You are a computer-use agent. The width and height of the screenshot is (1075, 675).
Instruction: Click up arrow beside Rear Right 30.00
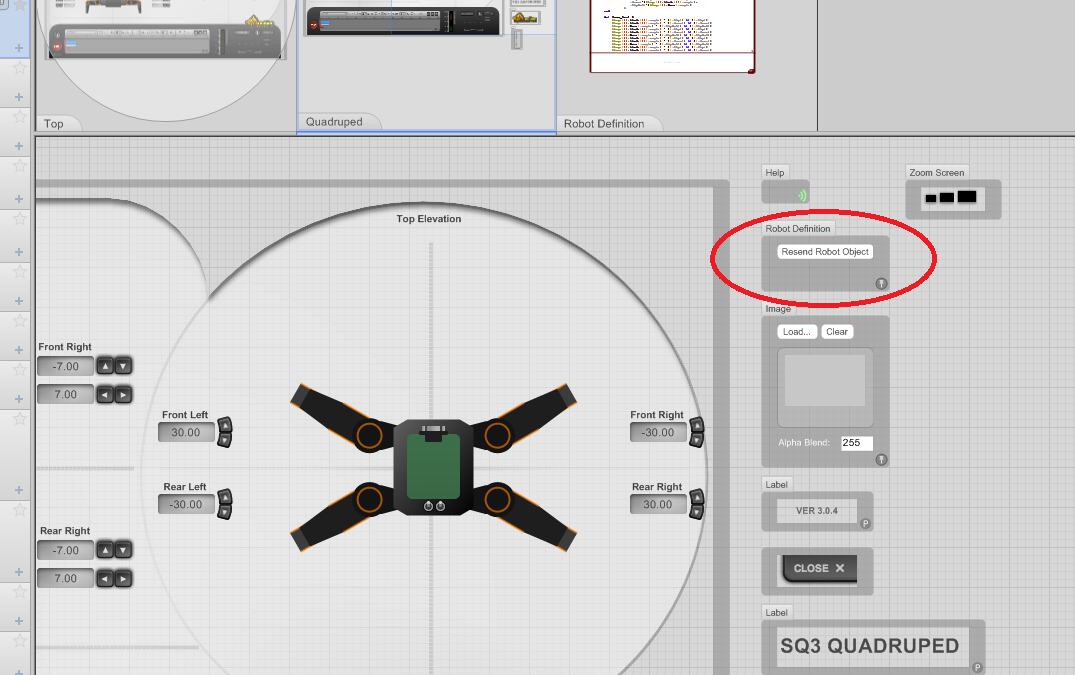(697, 497)
